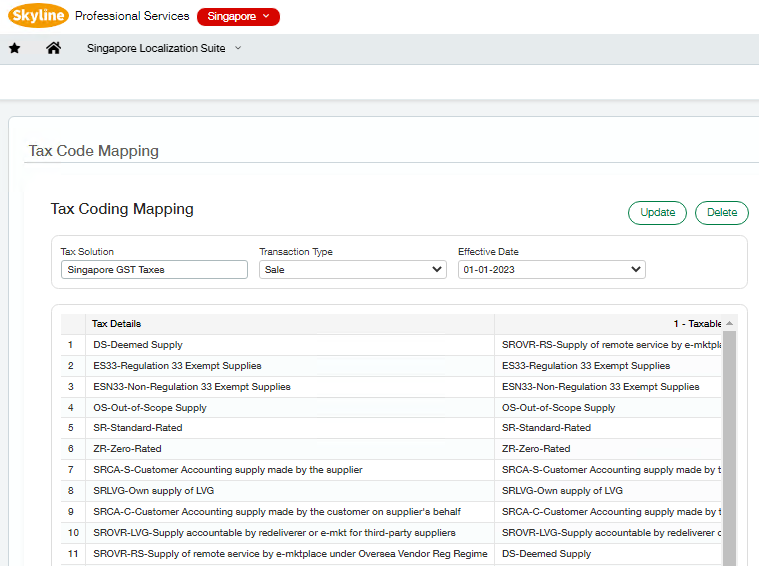The height and width of the screenshot is (566, 759).
Task: Select SRLVG-Own supply of LVG row
Action: click(154, 491)
